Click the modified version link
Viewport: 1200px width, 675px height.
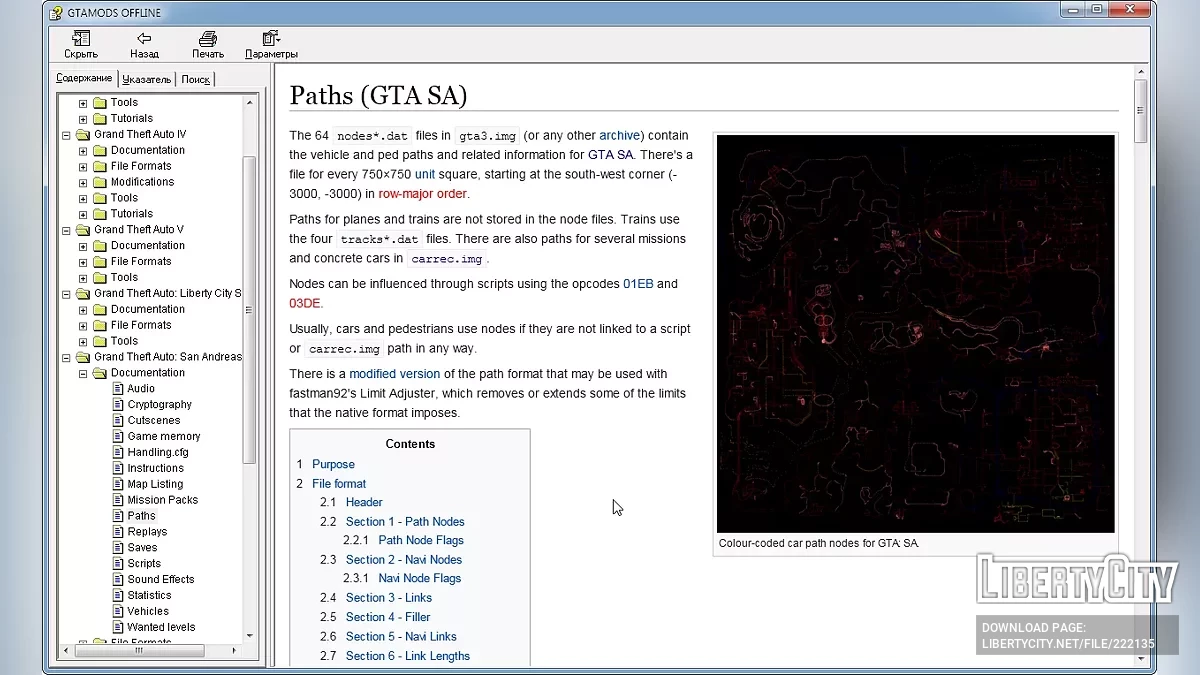click(x=394, y=374)
